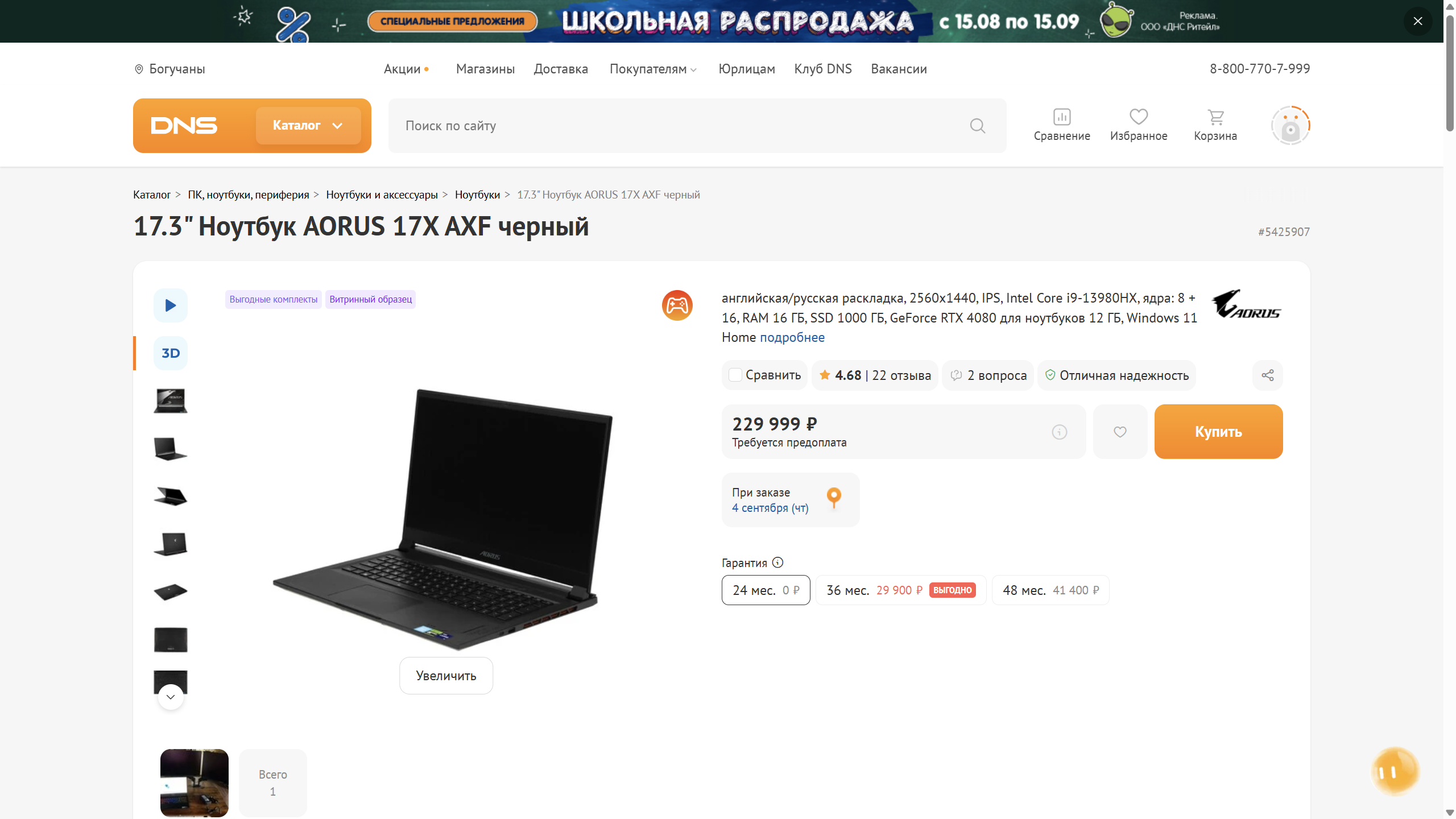The image size is (1456, 819).
Task: Select the 24 мес. warranty option
Action: pyautogui.click(x=766, y=590)
